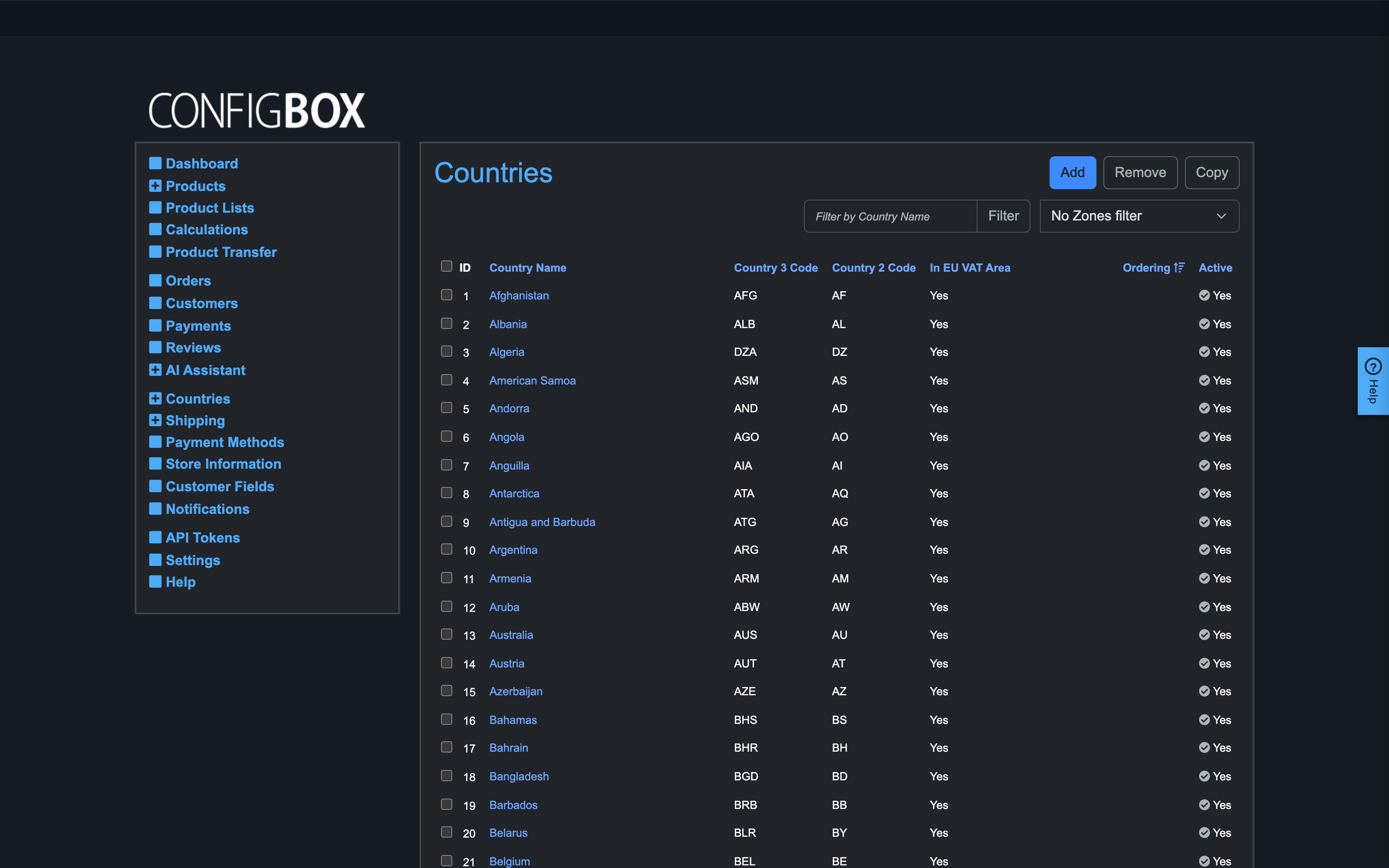Click the Dashboard square icon in sidebar
Image resolution: width=1389 pixels, height=868 pixels.
tap(155, 163)
